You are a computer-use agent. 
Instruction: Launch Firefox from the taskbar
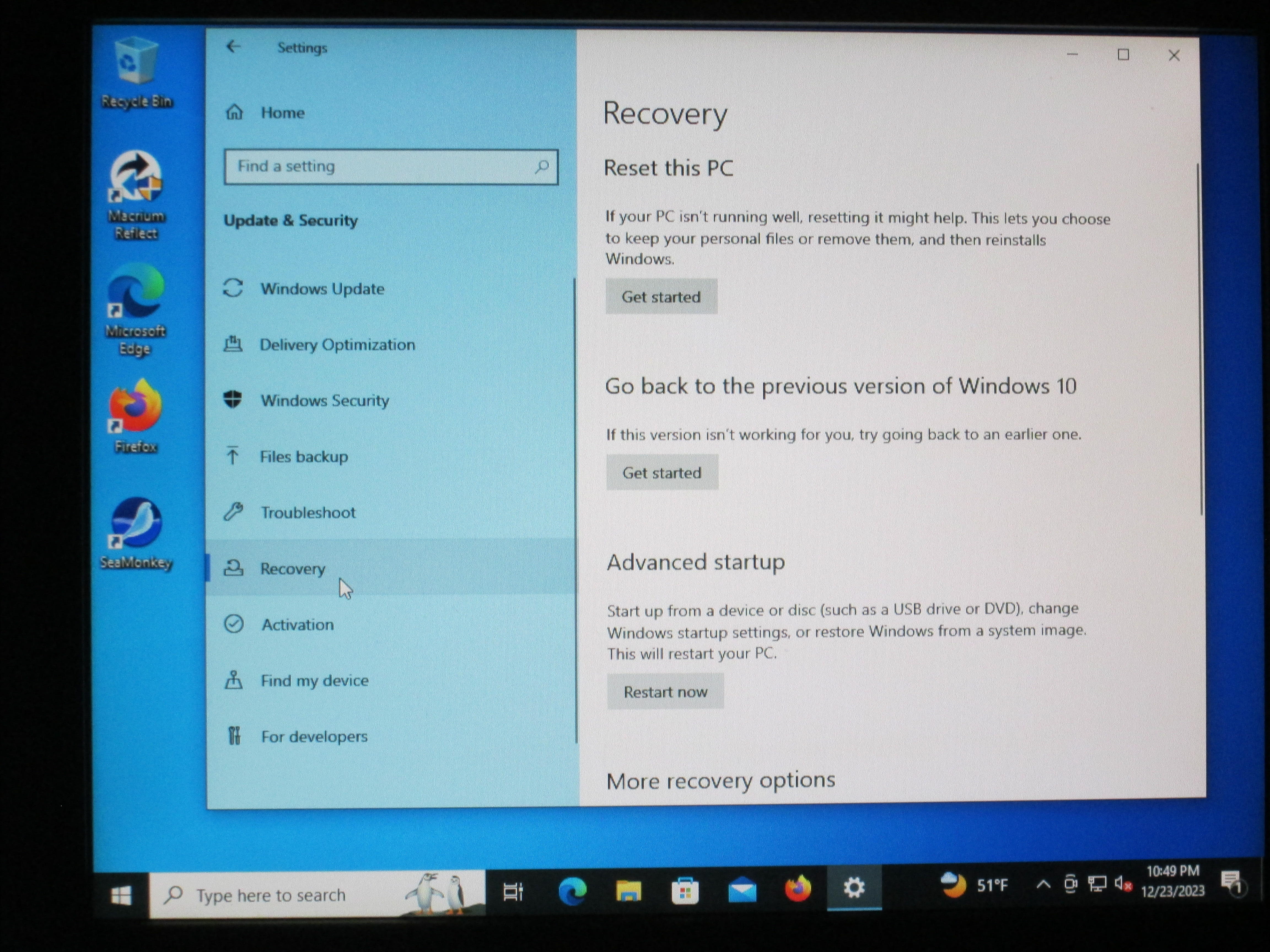click(798, 889)
